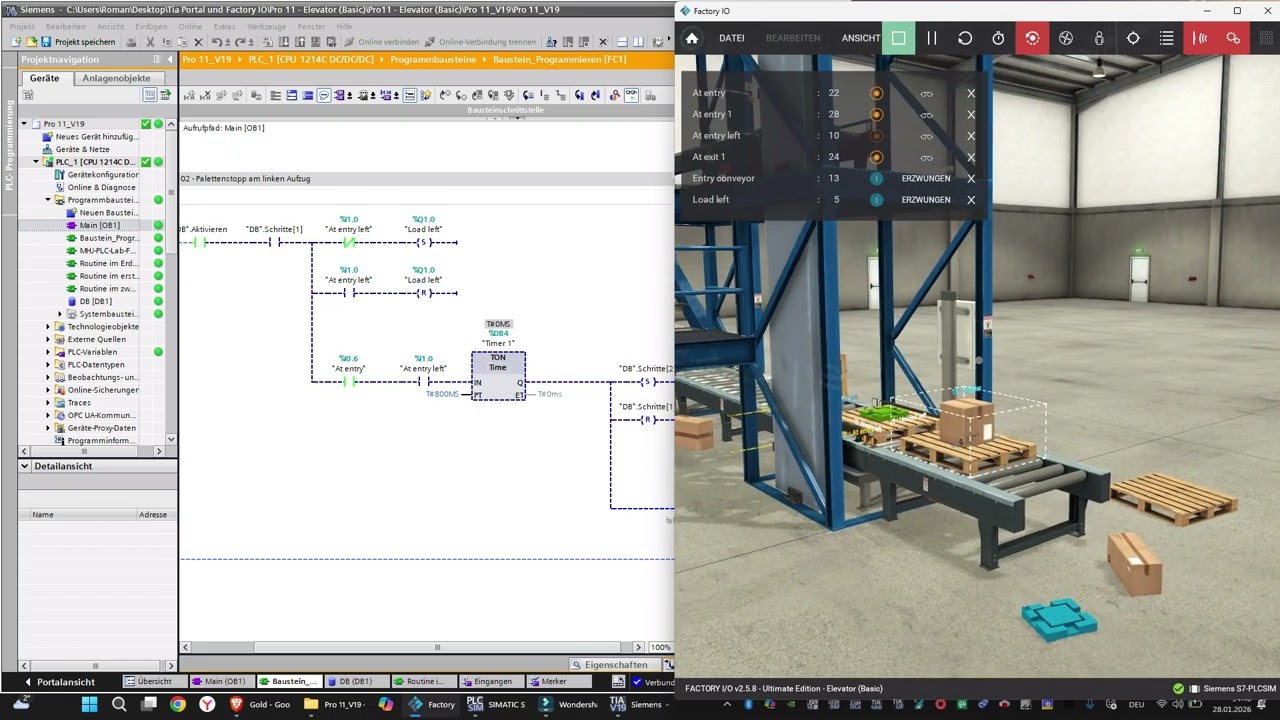Remove At entry left from watch list
Viewport: 1280px width, 720px height.
click(x=971, y=136)
